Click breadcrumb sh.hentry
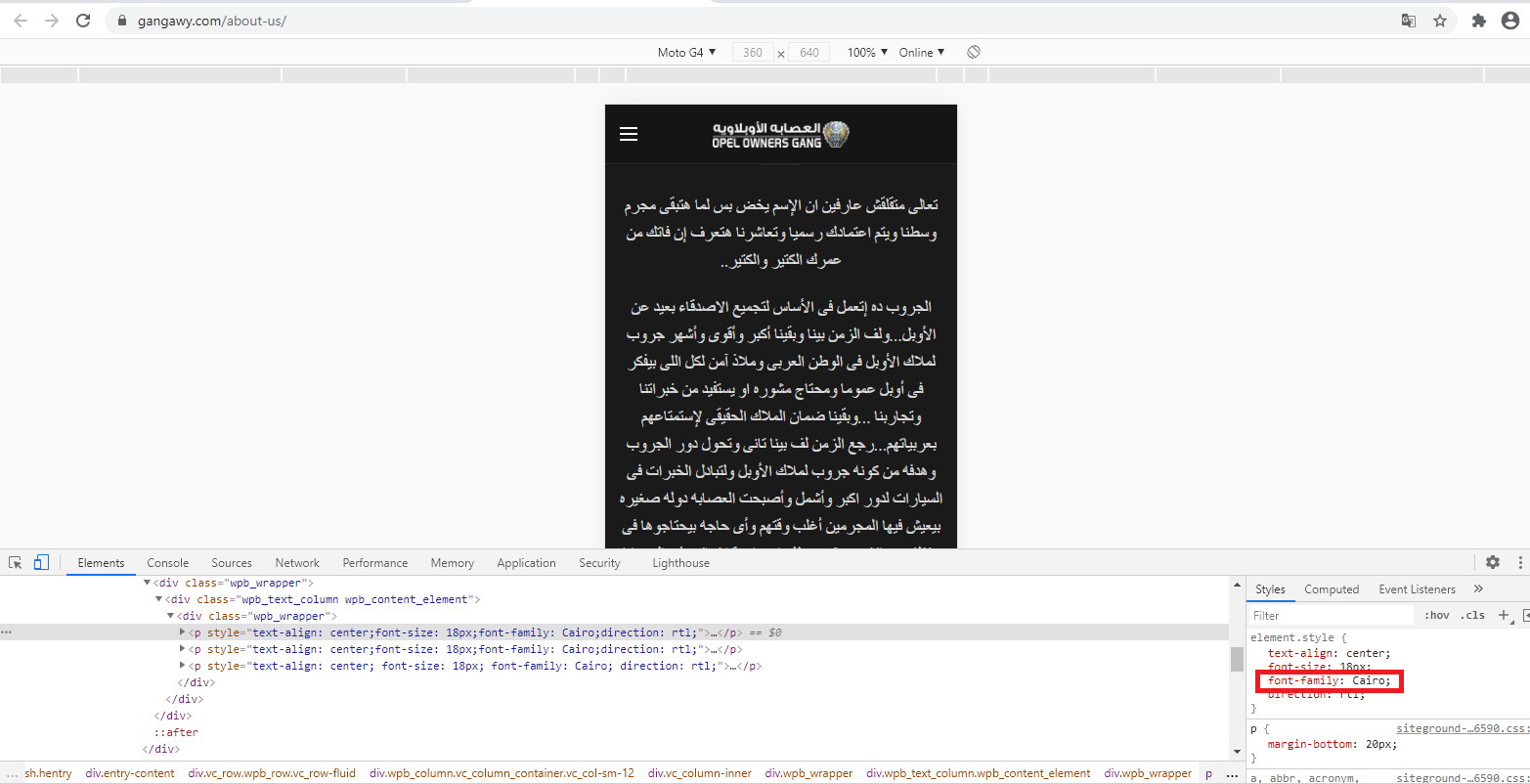1530x784 pixels. pyautogui.click(x=49, y=773)
